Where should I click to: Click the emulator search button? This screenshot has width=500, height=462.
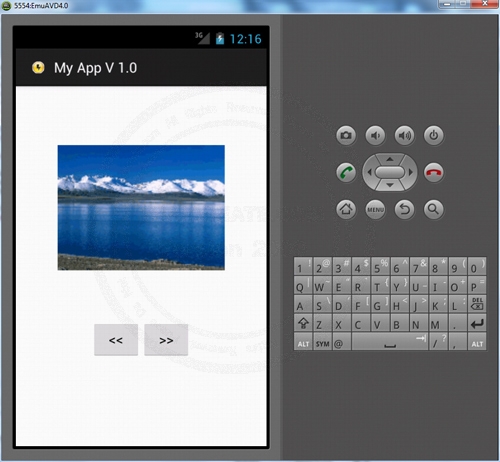pyautogui.click(x=433, y=209)
